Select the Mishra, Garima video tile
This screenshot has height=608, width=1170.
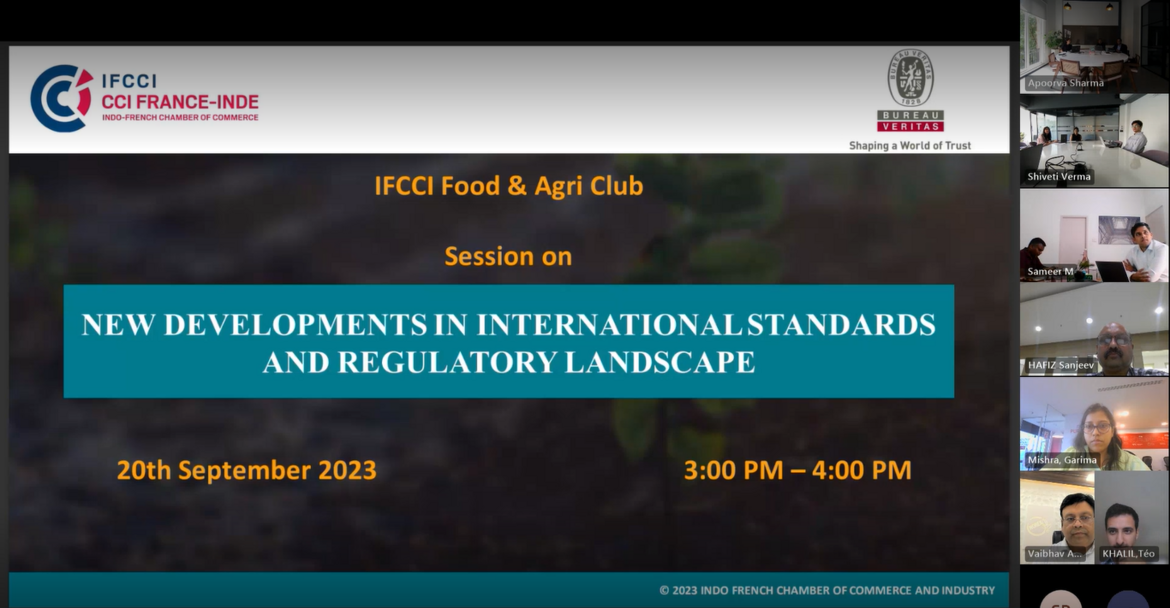coord(1094,423)
